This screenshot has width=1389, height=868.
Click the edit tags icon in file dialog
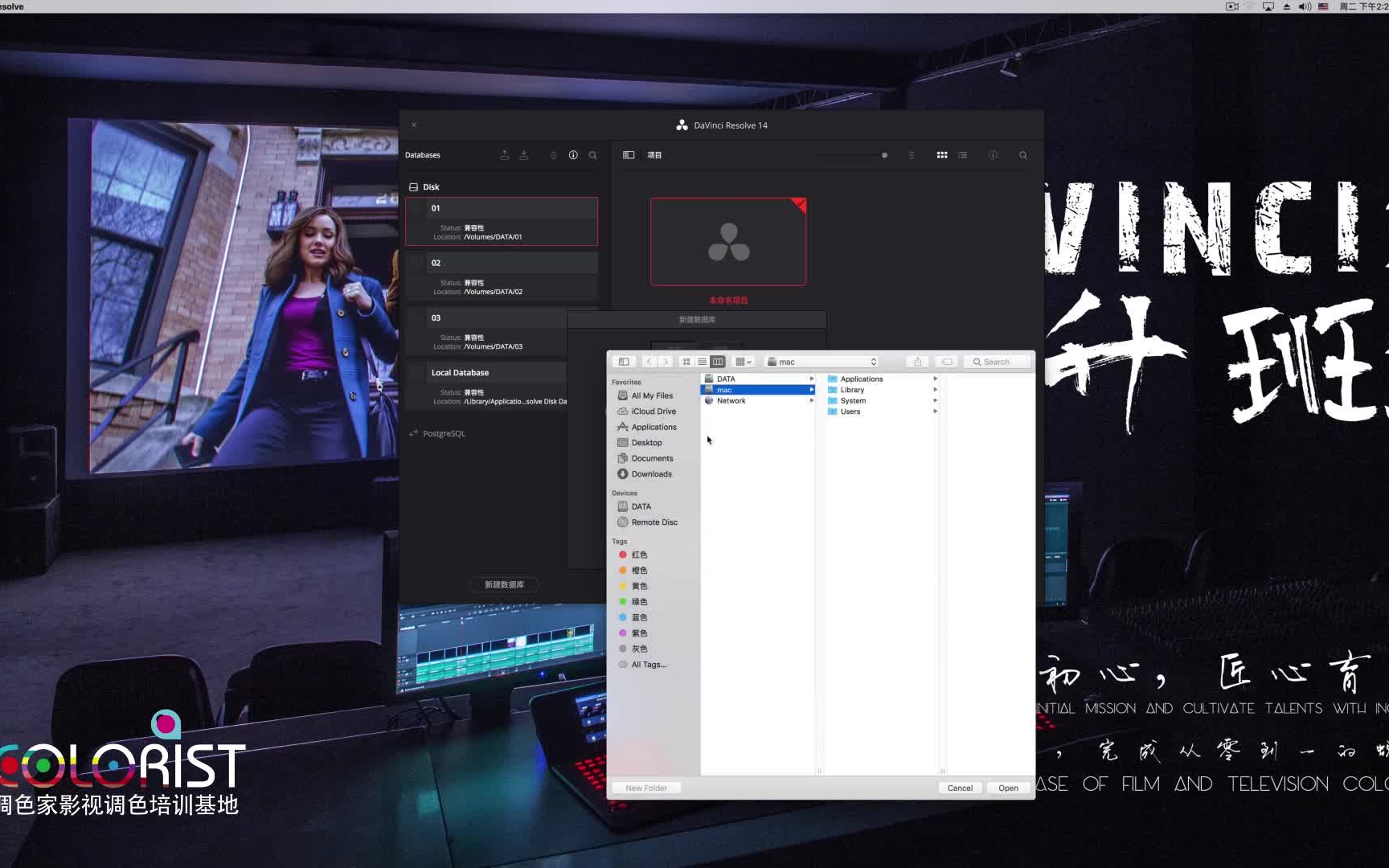(x=947, y=362)
